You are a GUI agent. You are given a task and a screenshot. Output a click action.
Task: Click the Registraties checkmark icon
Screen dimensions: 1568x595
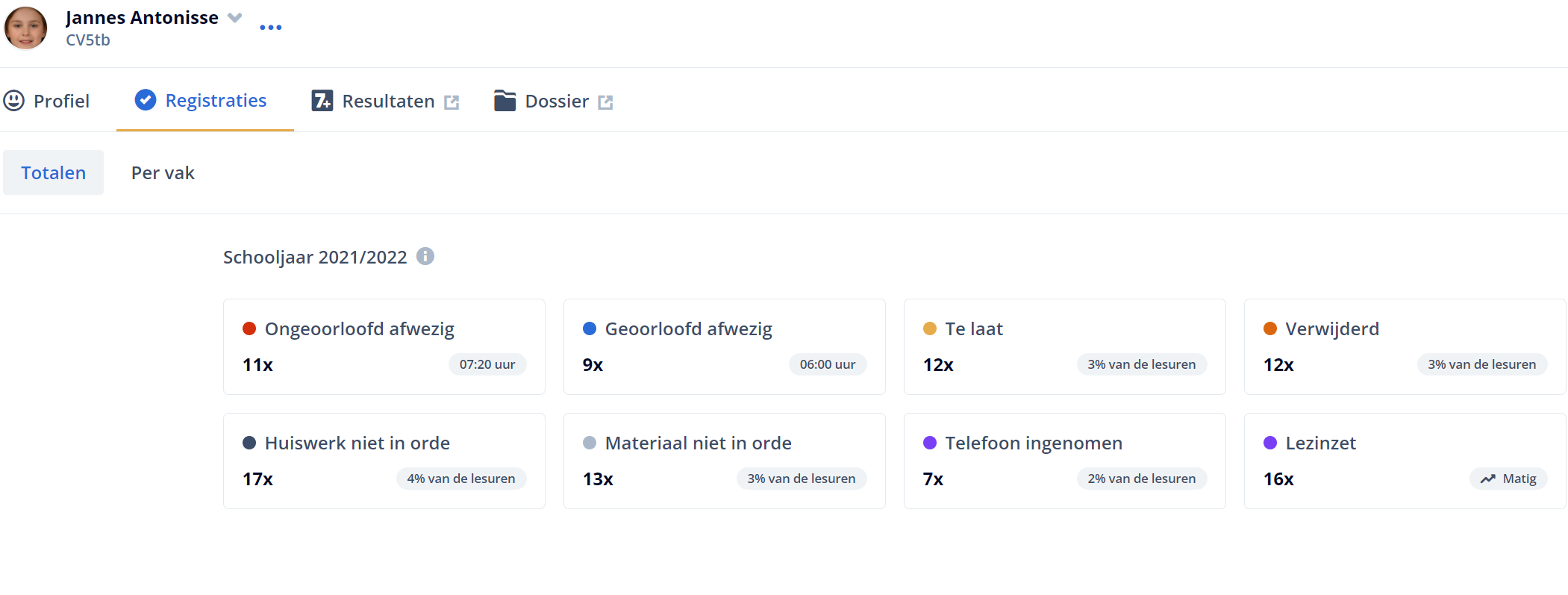tap(146, 100)
